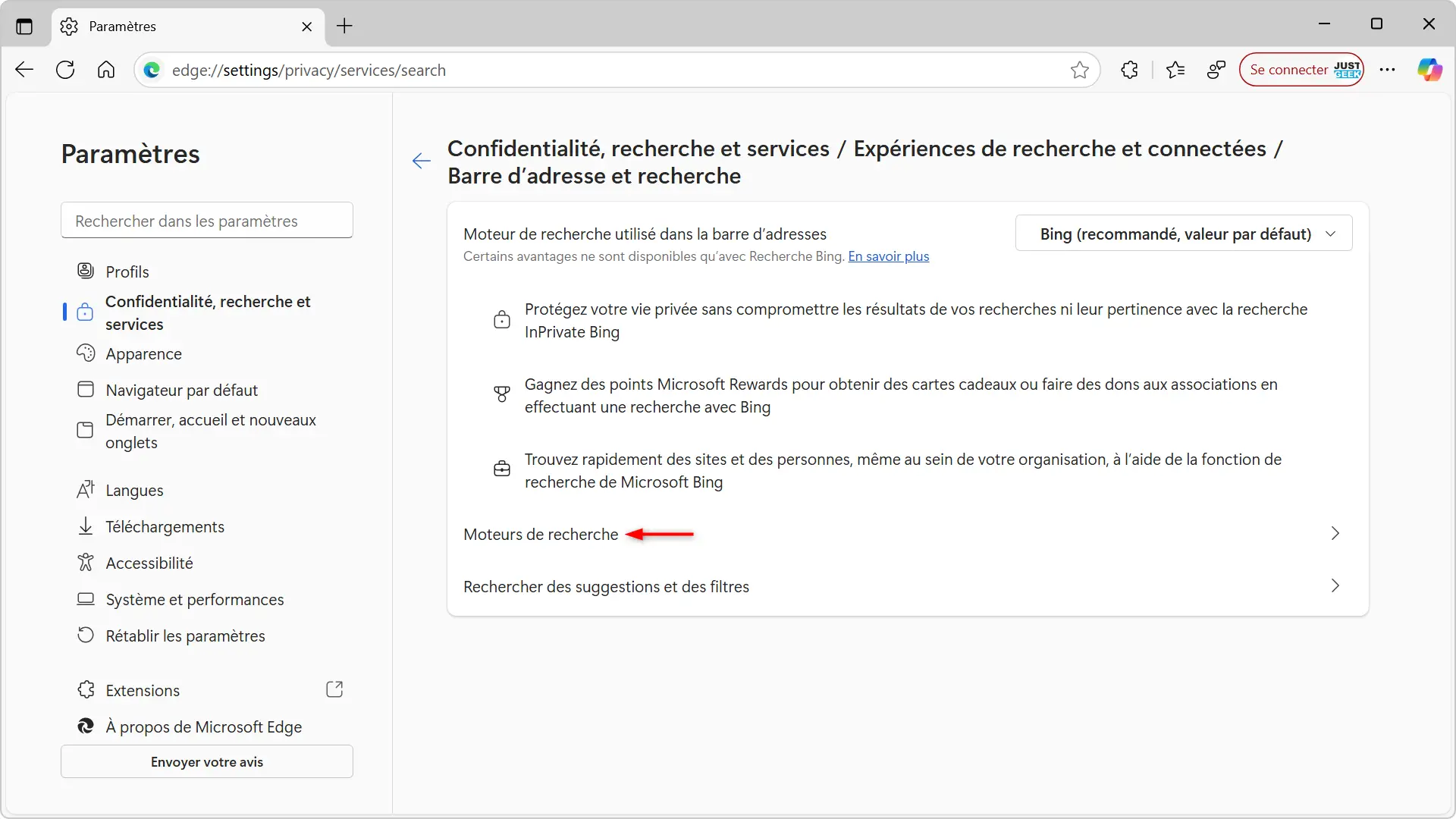Screen dimensions: 1456x819
Task: Add this page to favorites star
Action: (x=1080, y=70)
